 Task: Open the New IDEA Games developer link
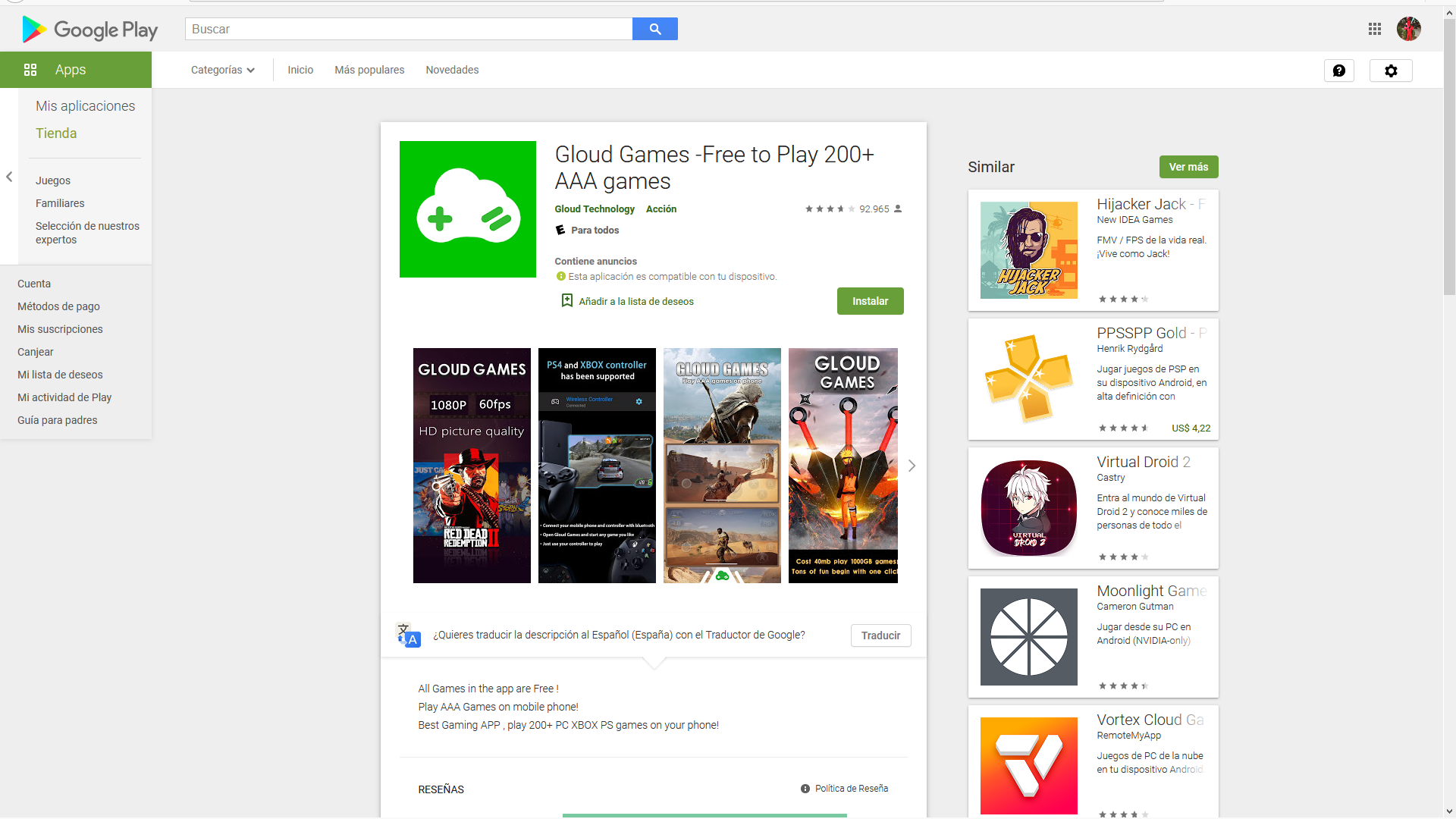1134,220
